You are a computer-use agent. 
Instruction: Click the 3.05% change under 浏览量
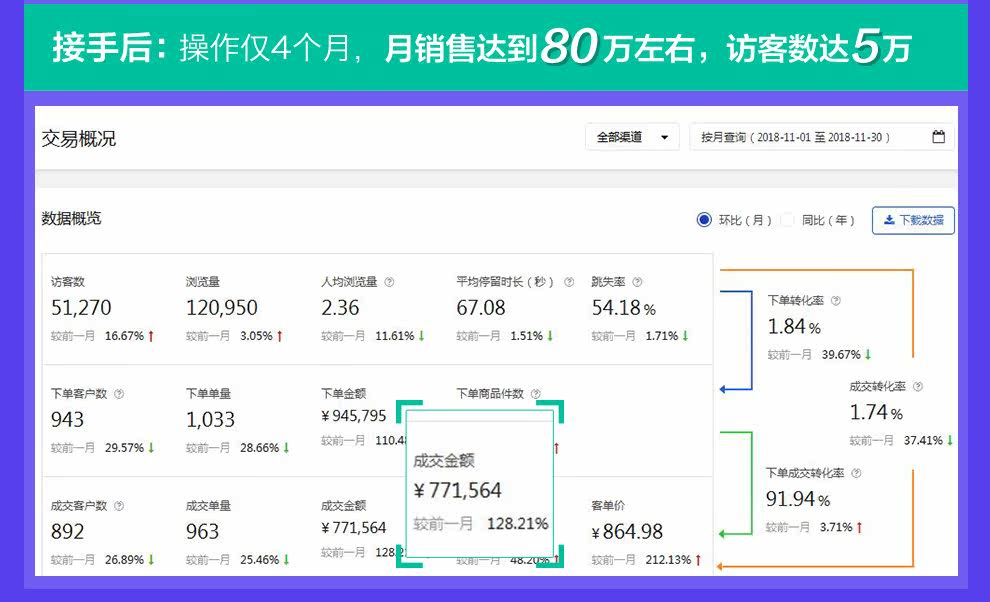coord(256,336)
